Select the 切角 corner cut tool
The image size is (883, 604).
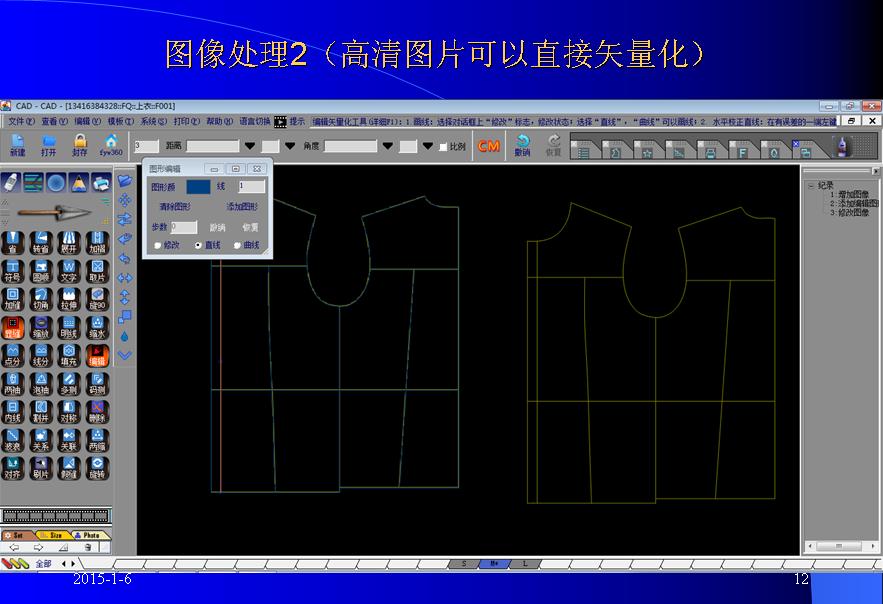coord(41,299)
